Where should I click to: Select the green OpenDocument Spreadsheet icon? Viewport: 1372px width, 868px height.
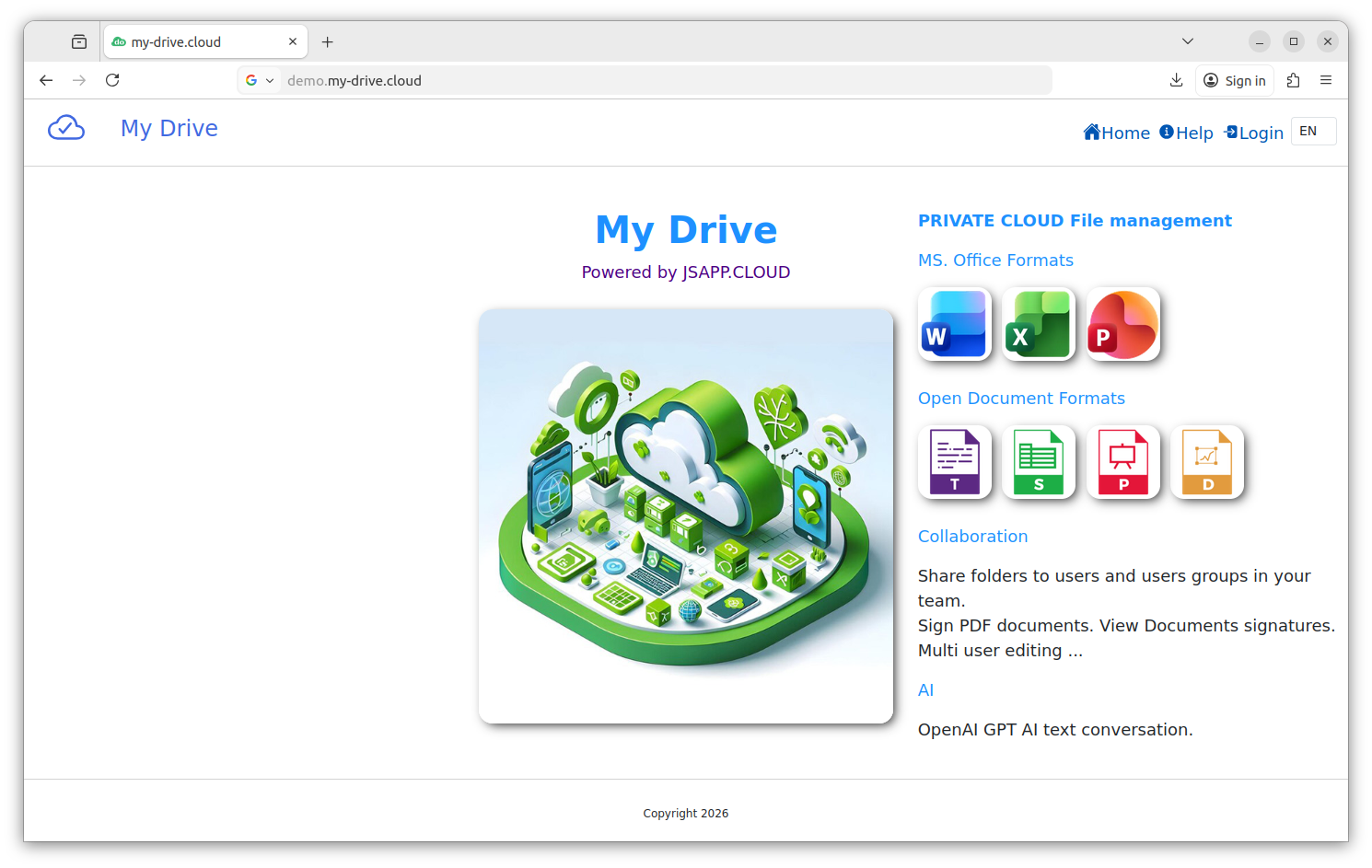(x=1039, y=462)
